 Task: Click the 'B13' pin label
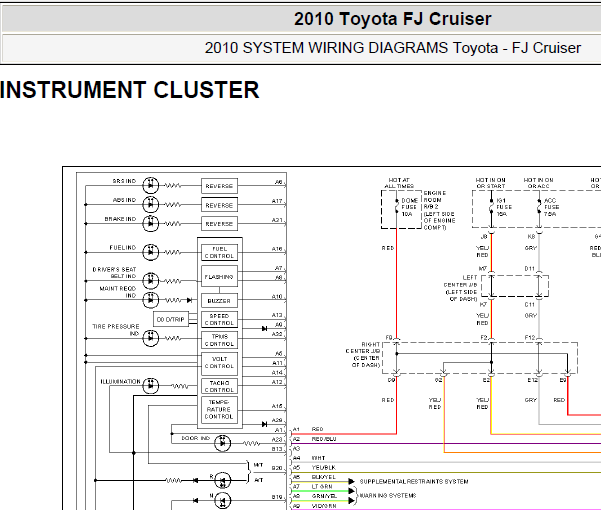coord(277,449)
